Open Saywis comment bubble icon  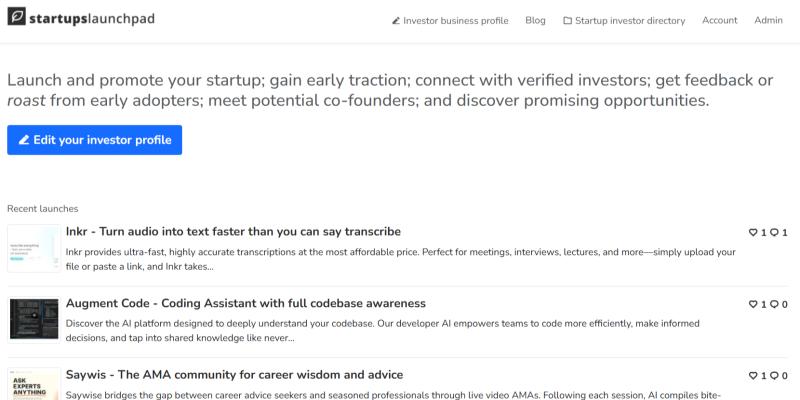pos(774,376)
